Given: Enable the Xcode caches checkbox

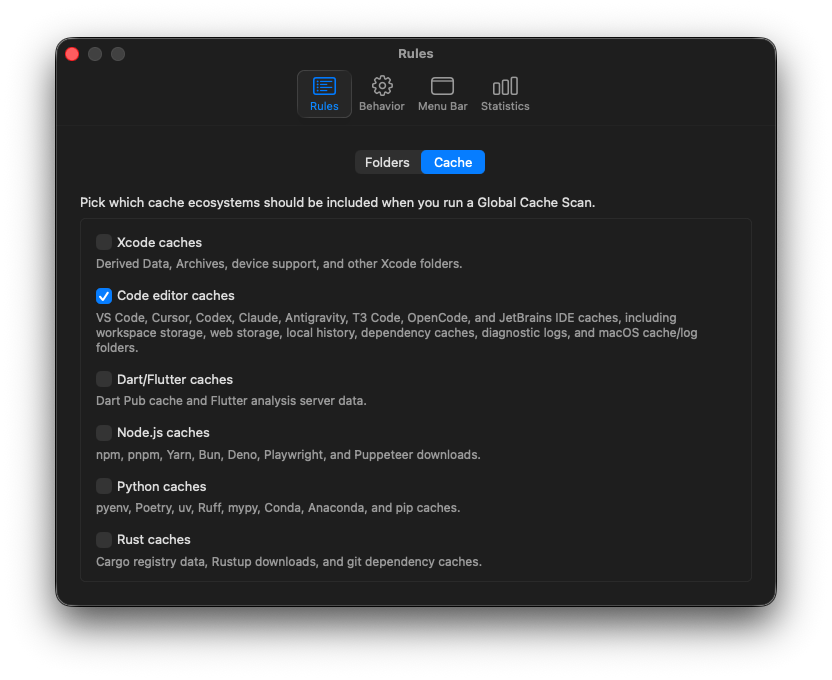Looking at the screenshot, I should [104, 242].
